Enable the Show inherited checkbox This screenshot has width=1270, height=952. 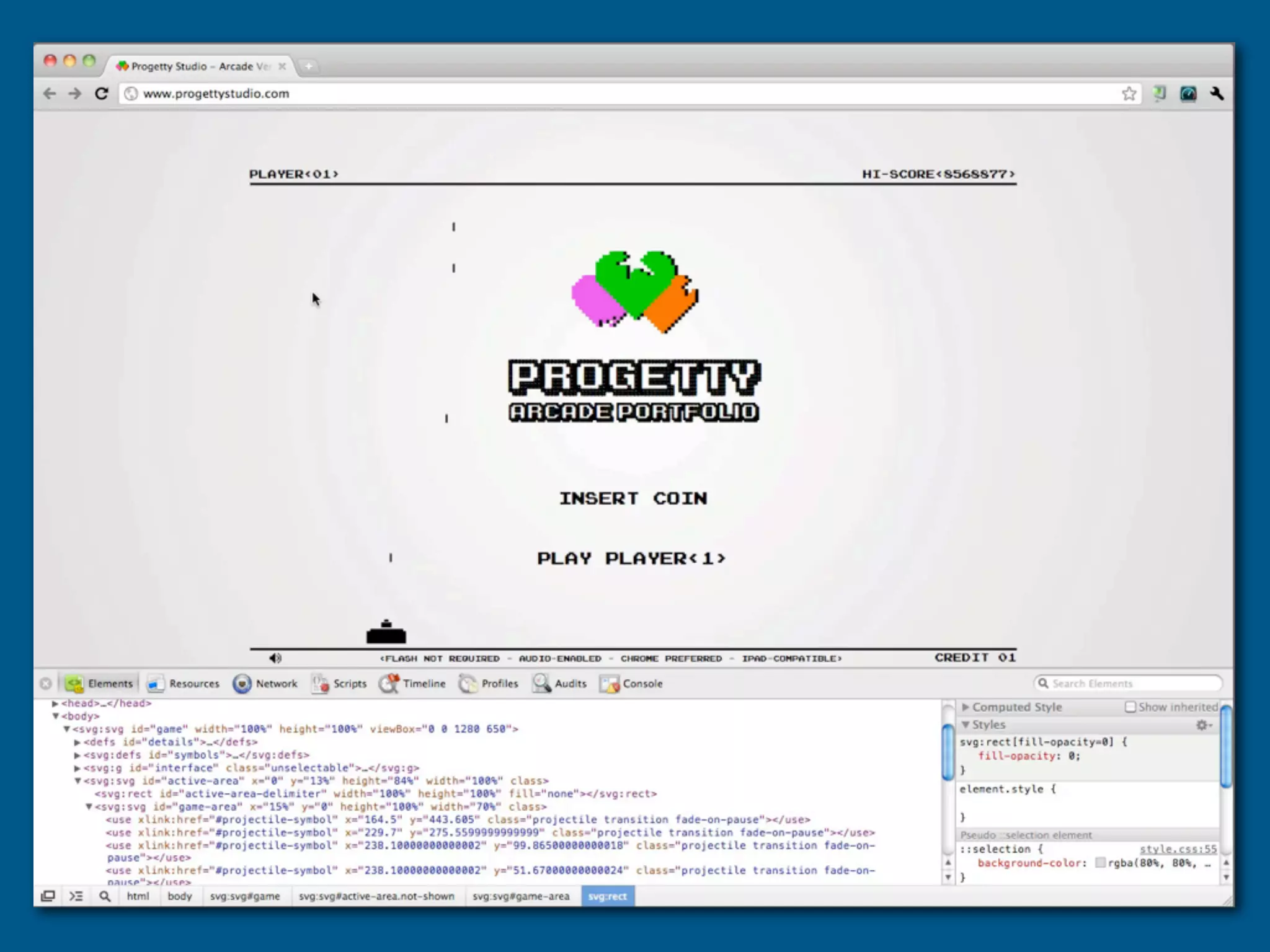pyautogui.click(x=1130, y=707)
